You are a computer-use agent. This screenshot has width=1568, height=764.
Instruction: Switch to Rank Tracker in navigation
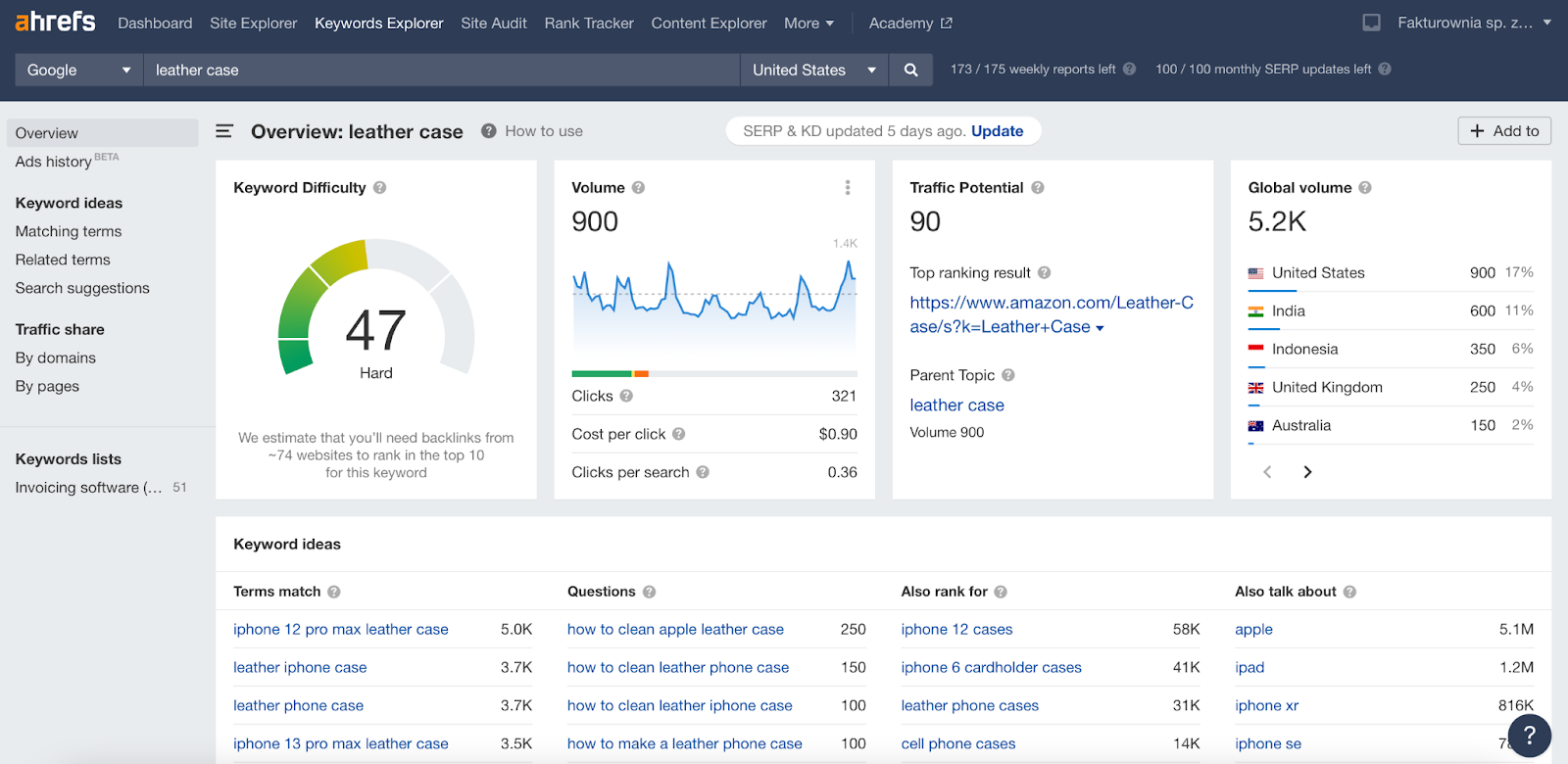pyautogui.click(x=589, y=23)
